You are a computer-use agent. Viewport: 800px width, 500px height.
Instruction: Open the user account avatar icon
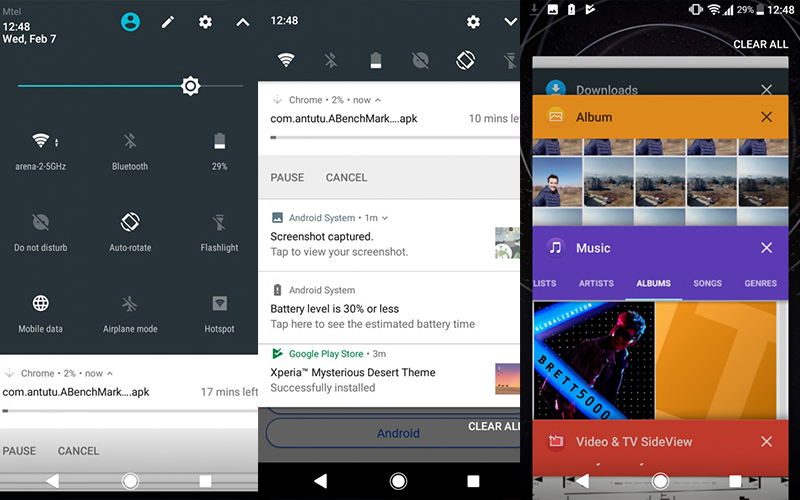point(131,22)
